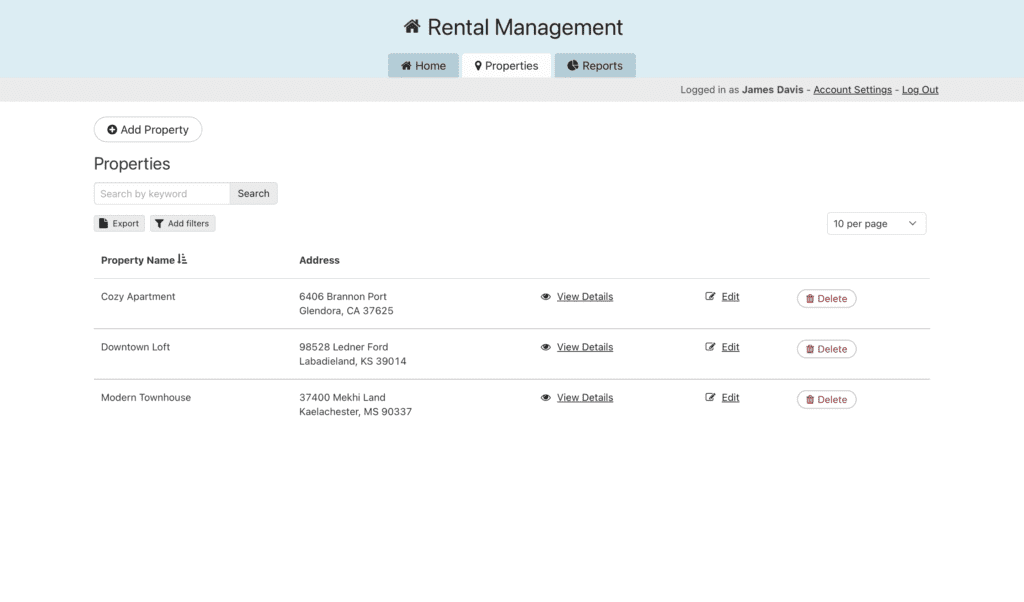Click the Log Out link
This screenshot has width=1024, height=602.
(920, 90)
